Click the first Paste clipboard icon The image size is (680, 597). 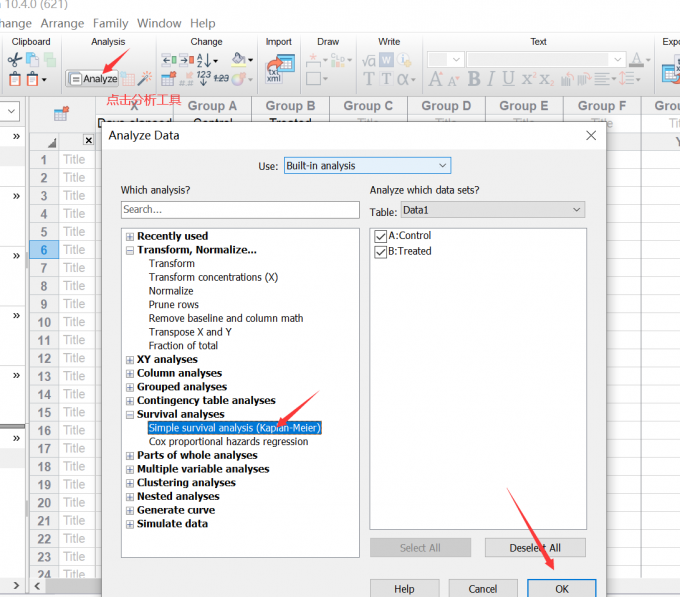[15, 79]
